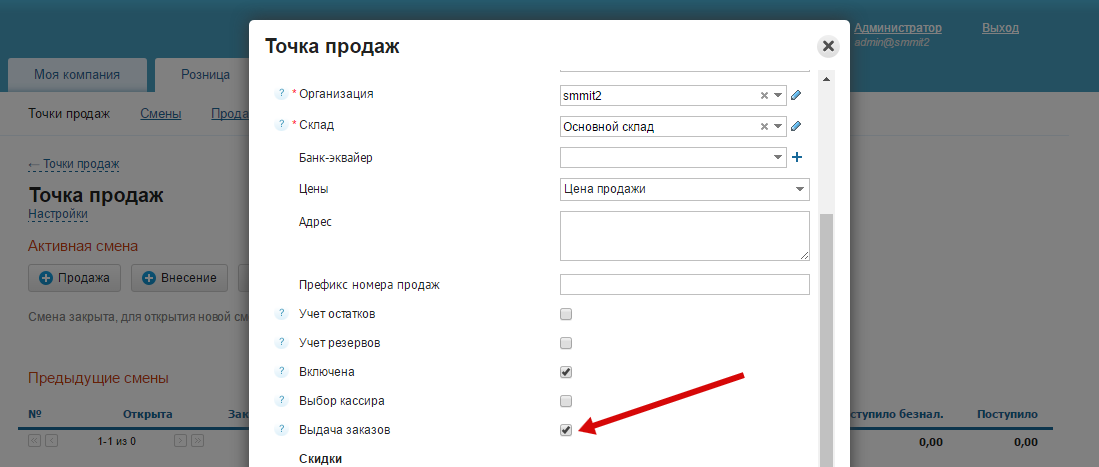Add new Банк-эквайер with plus icon

point(797,158)
